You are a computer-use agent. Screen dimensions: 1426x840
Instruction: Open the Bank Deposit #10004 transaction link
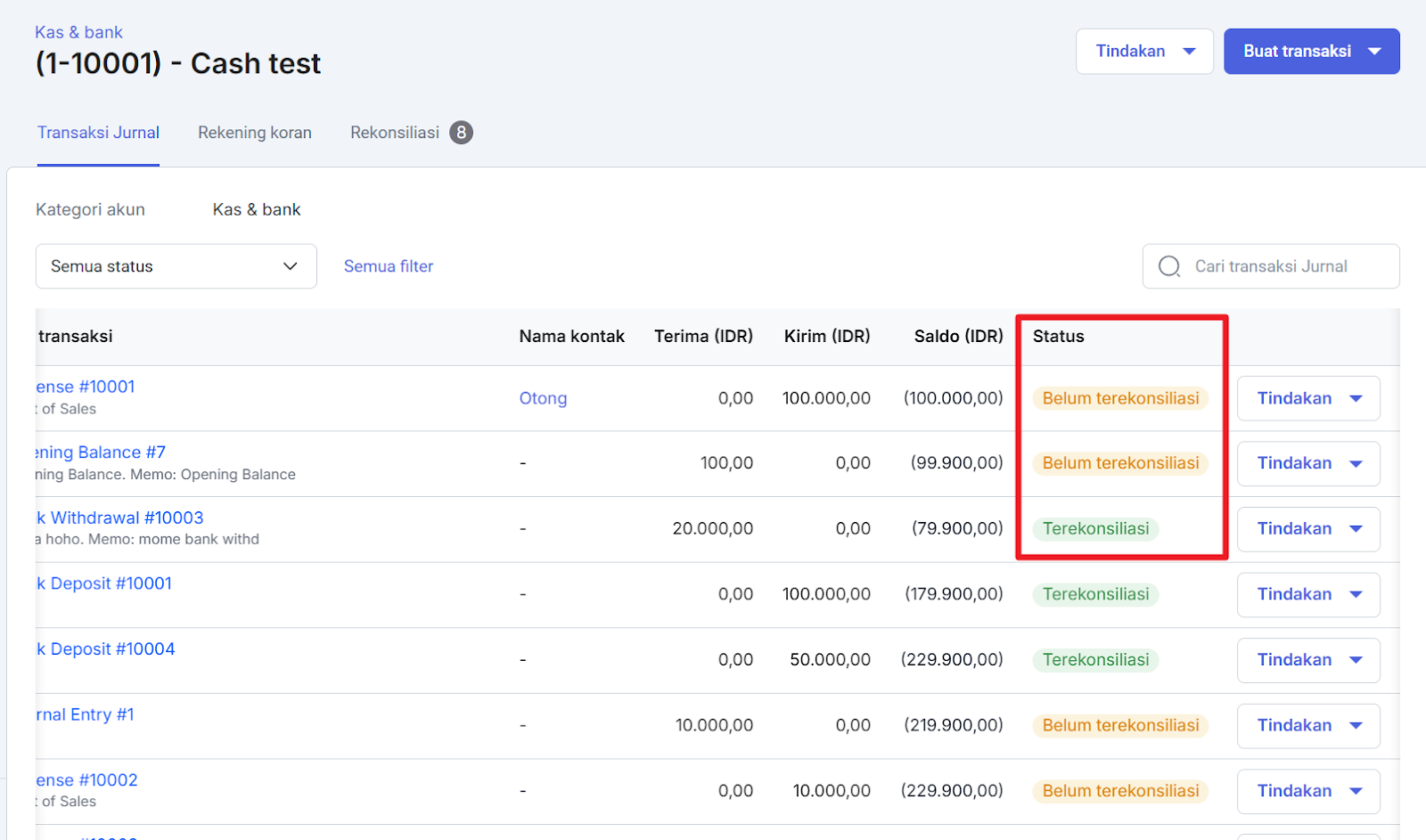tap(105, 649)
